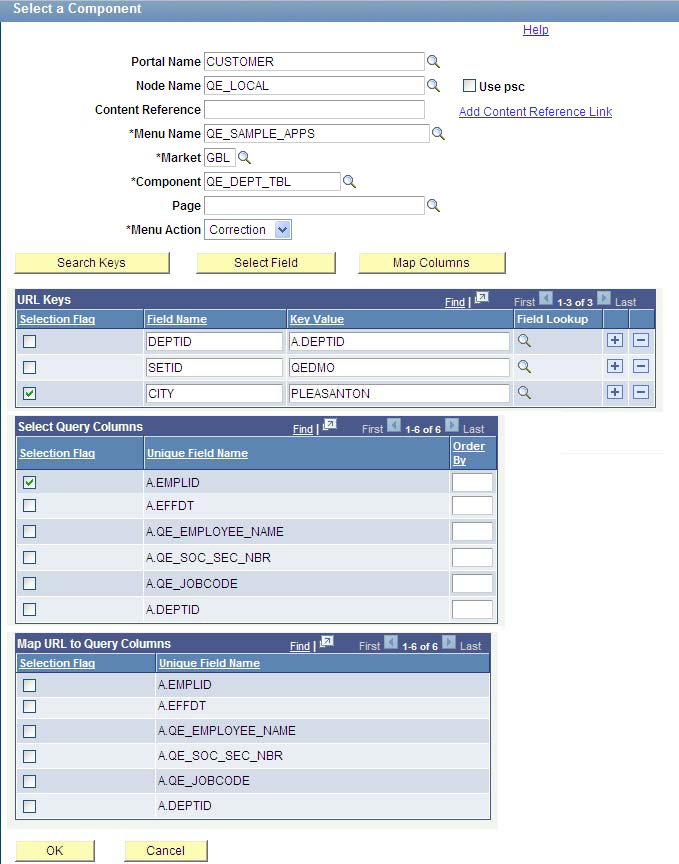Check selection flag for DEPTID URL key
The height and width of the screenshot is (864, 679).
[30, 342]
